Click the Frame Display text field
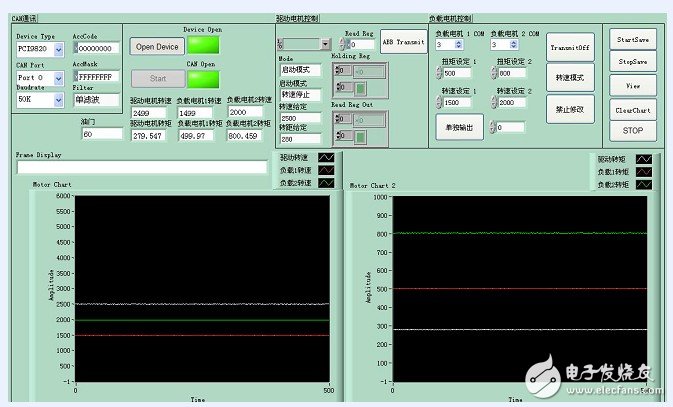 coord(142,167)
